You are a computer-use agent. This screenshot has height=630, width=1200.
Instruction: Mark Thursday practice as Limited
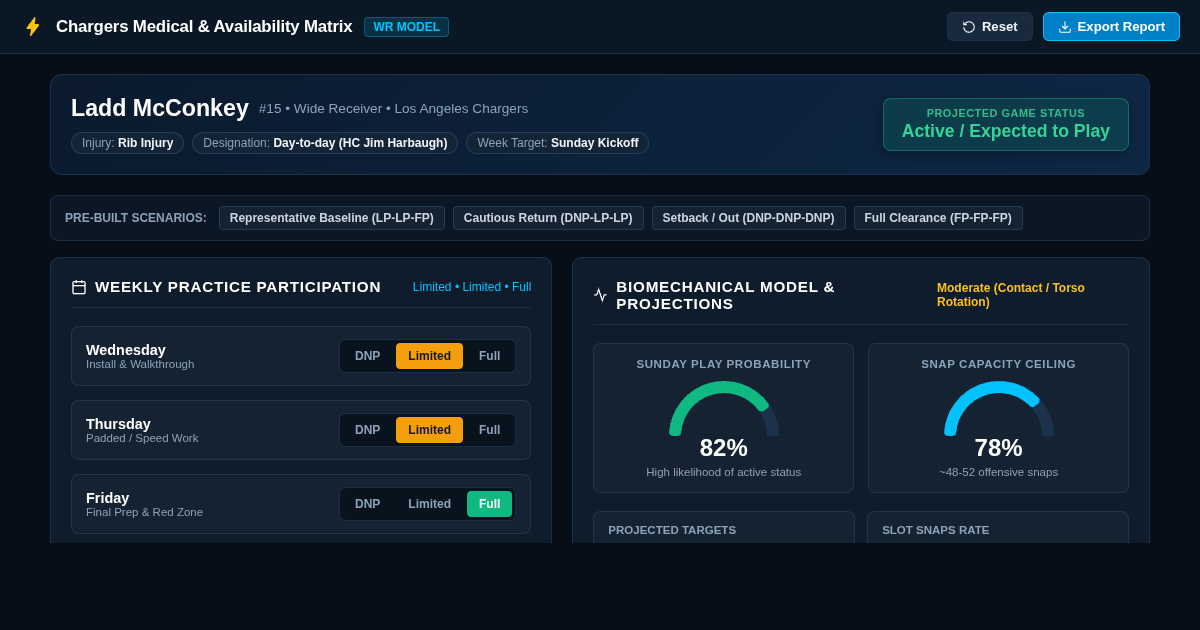(x=429, y=430)
